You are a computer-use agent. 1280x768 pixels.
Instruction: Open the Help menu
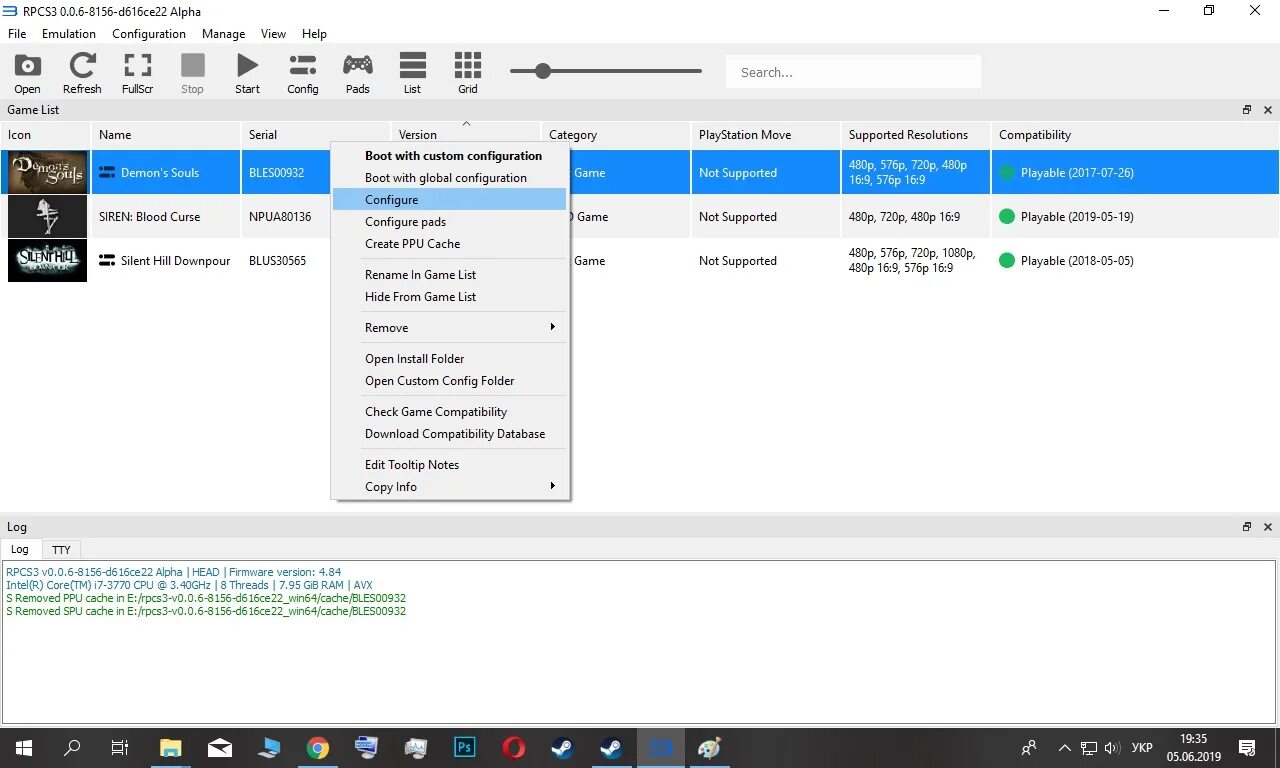click(314, 33)
